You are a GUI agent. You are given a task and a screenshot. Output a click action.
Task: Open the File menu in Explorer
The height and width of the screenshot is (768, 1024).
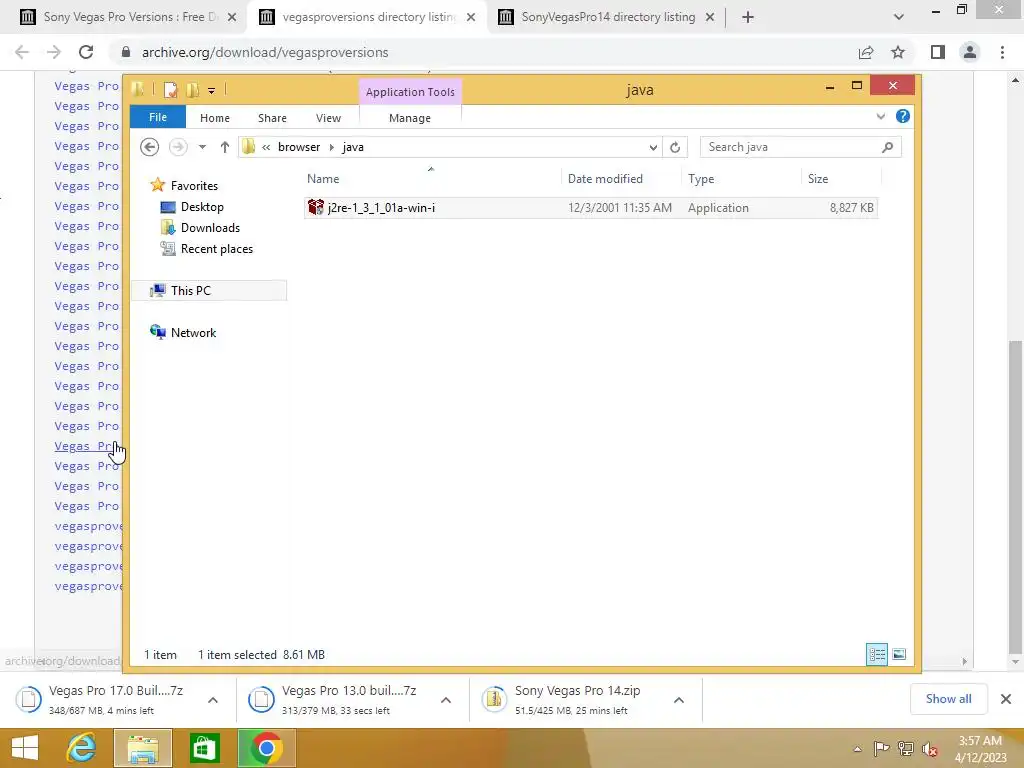point(158,117)
